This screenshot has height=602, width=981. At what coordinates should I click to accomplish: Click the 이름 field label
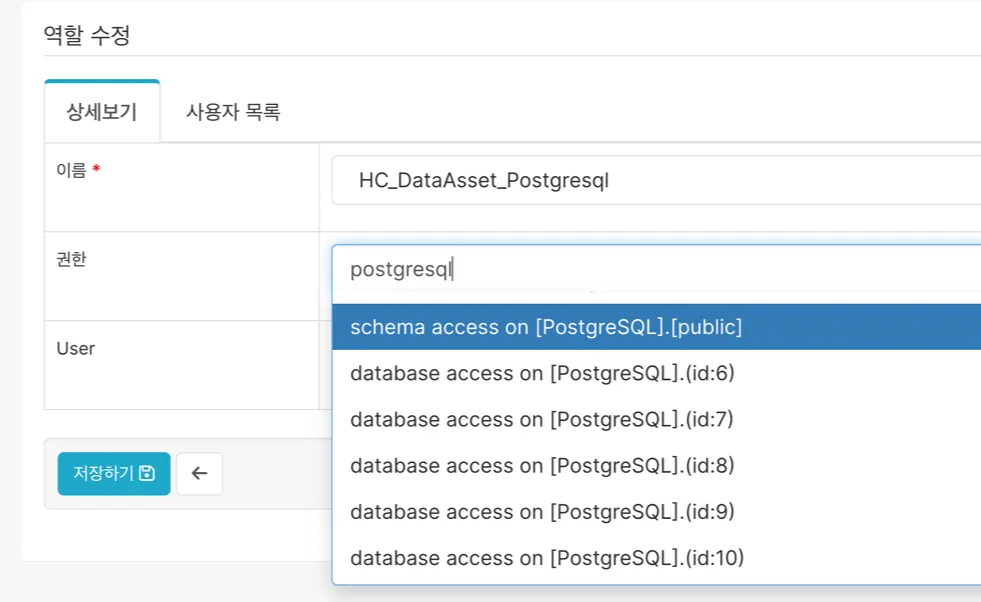[71, 170]
